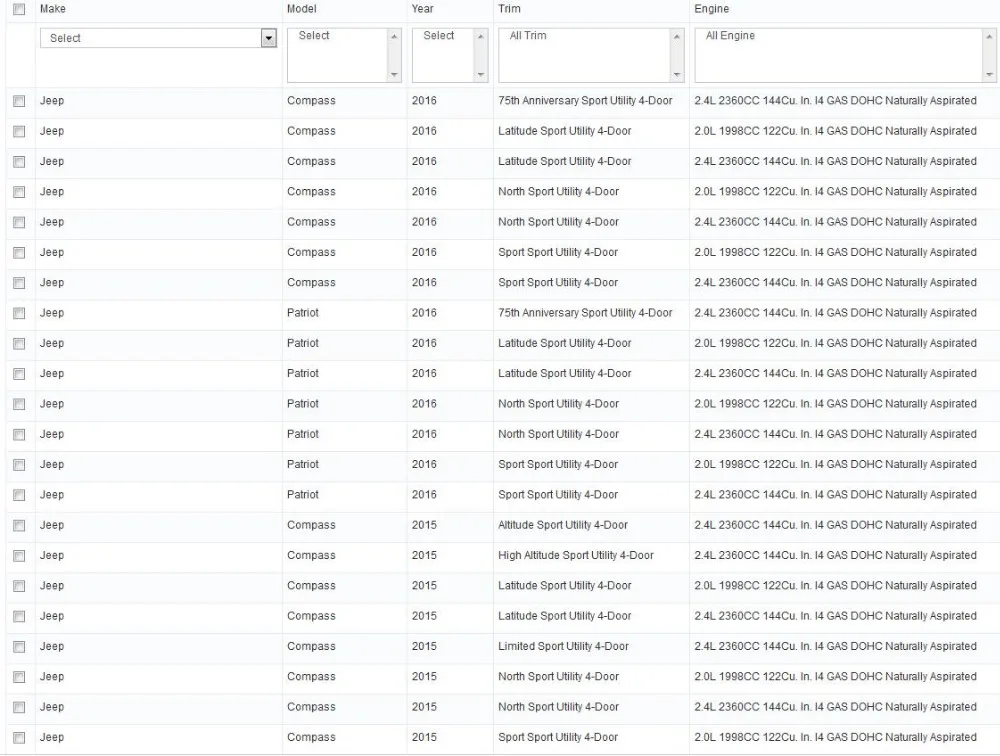Check the Patriot 2016 Latitude 2.0L row
Image resolution: width=1000 pixels, height=756 pixels.
coord(19,344)
